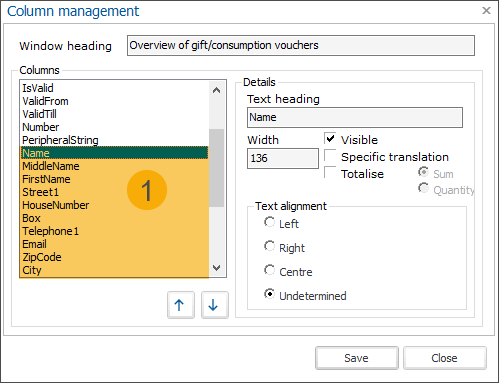
Task: Select Street1 column entry
Action: (x=114, y=192)
